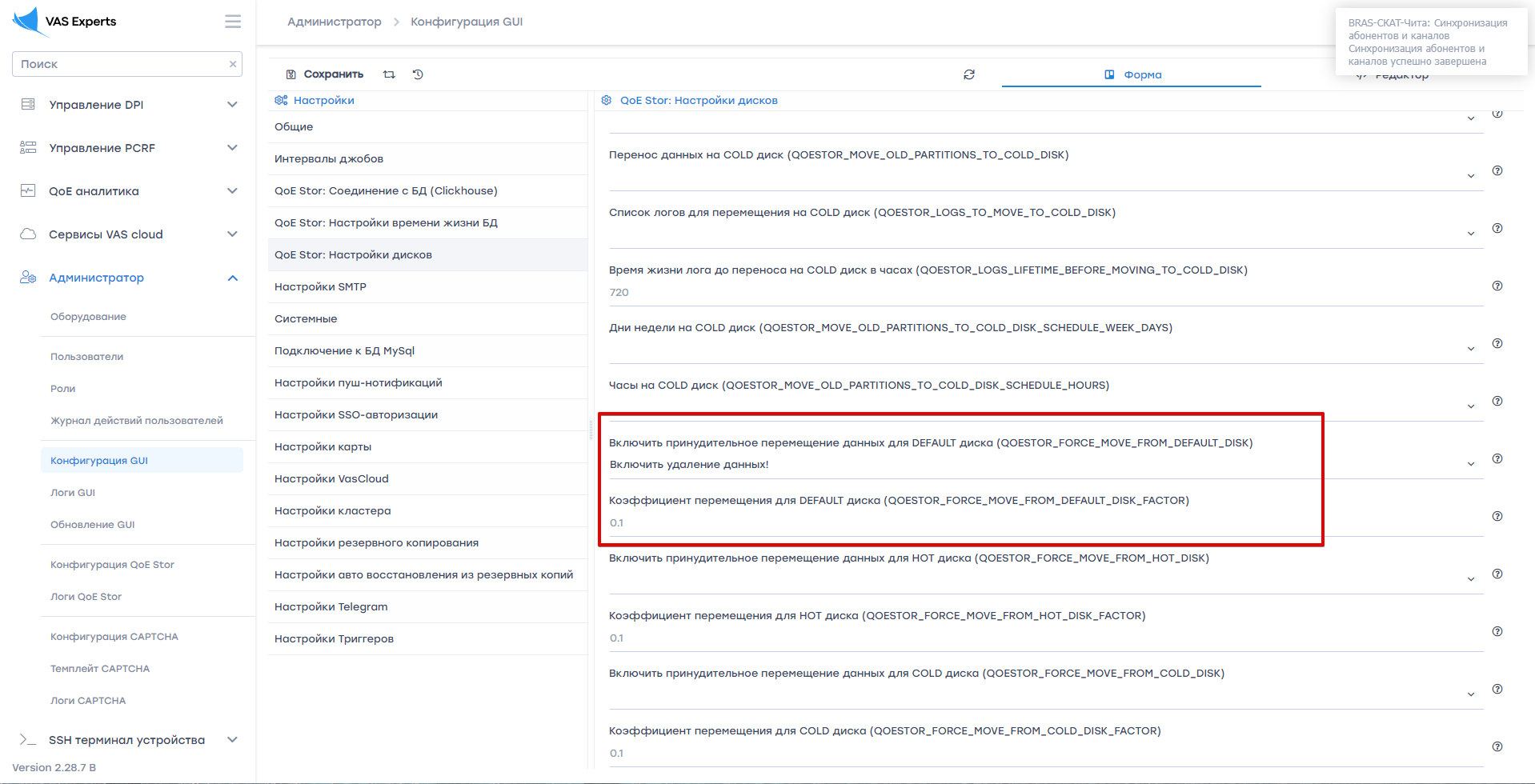1535x784 pixels.
Task: Click the undo changes icon next to Save
Action: coord(389,74)
